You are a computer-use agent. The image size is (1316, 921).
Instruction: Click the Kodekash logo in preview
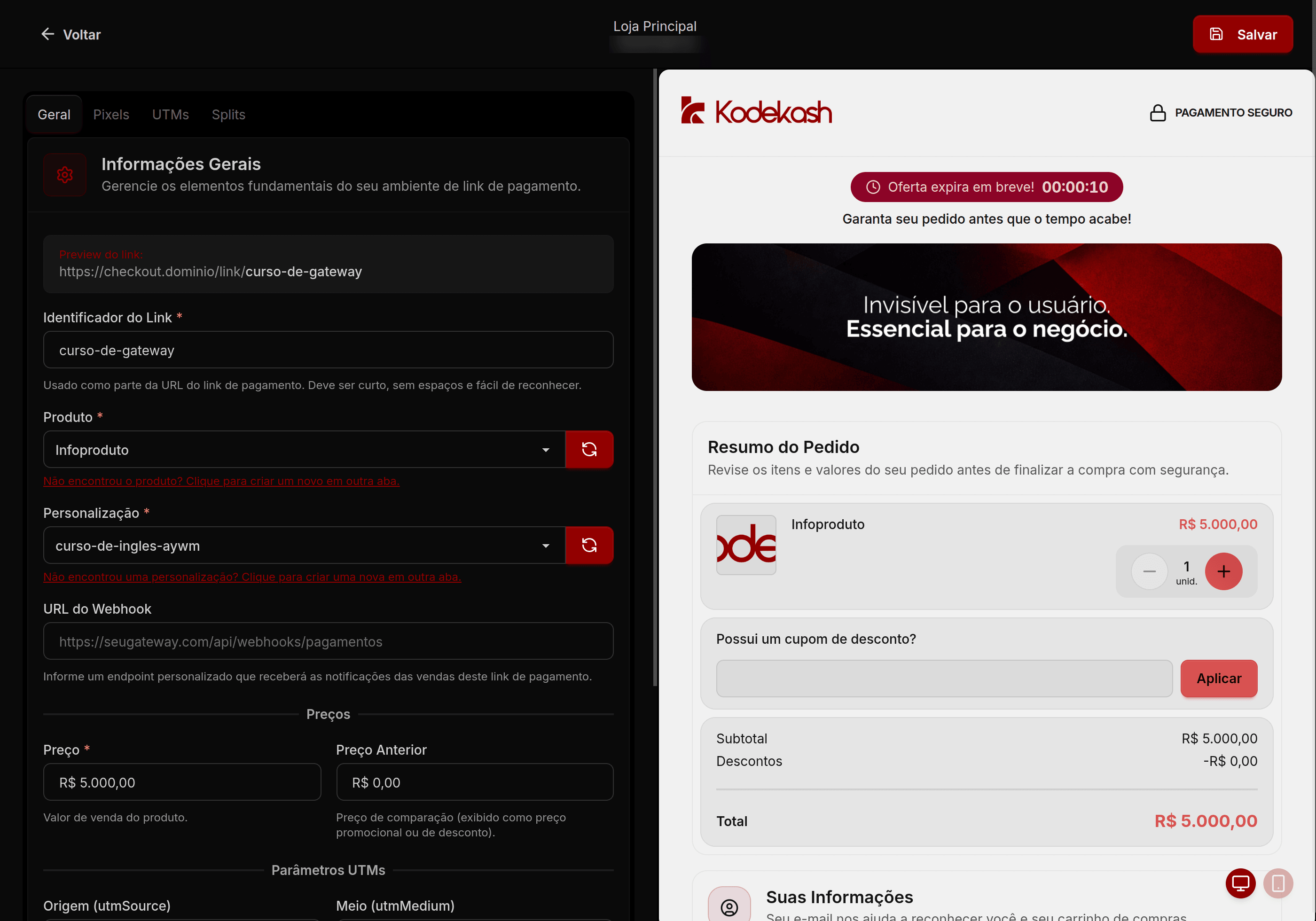coord(756,110)
